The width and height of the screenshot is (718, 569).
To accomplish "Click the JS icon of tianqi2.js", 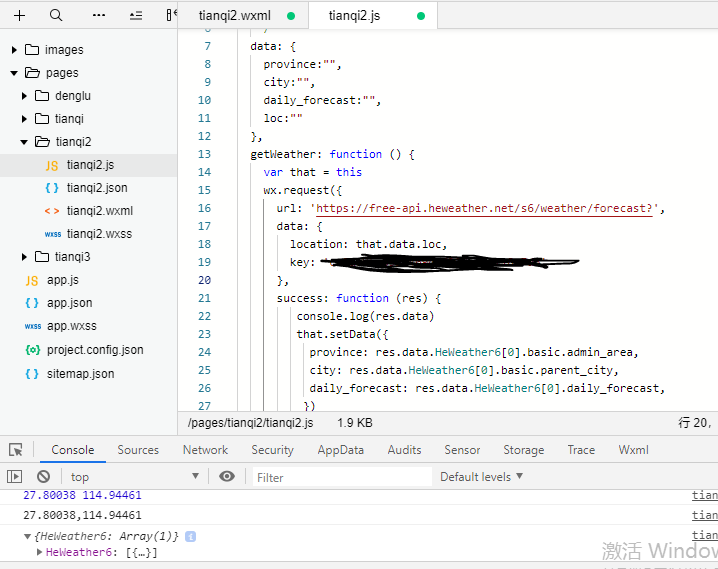I will pyautogui.click(x=52, y=165).
